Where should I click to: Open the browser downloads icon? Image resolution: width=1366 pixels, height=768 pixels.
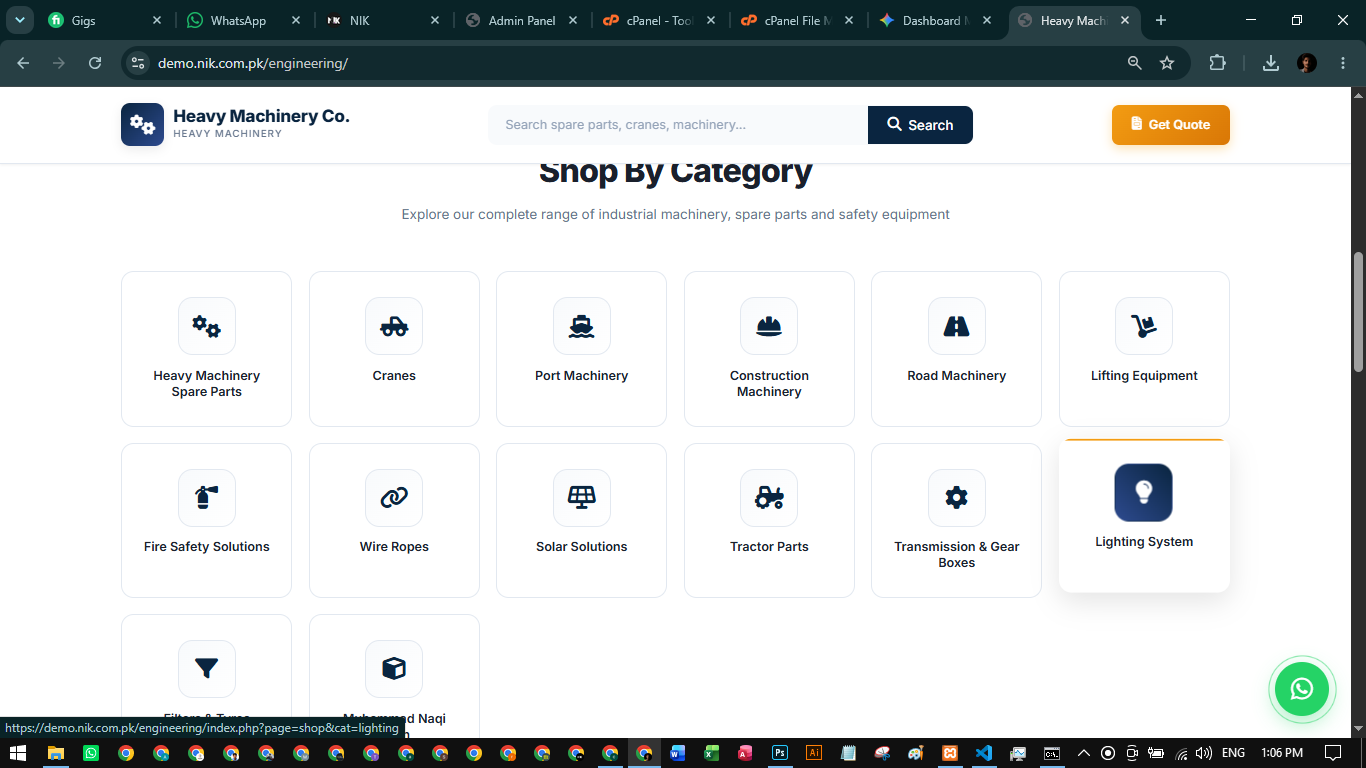[1271, 63]
